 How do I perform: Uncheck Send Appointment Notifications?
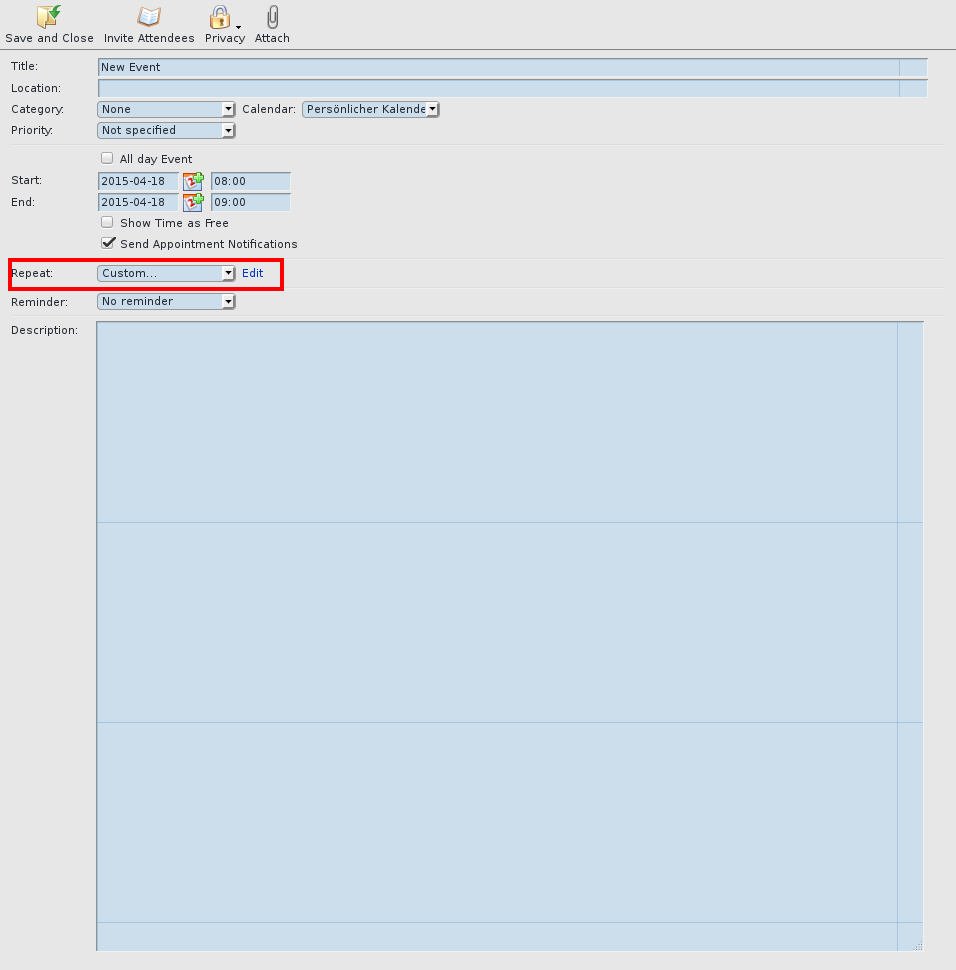click(108, 243)
